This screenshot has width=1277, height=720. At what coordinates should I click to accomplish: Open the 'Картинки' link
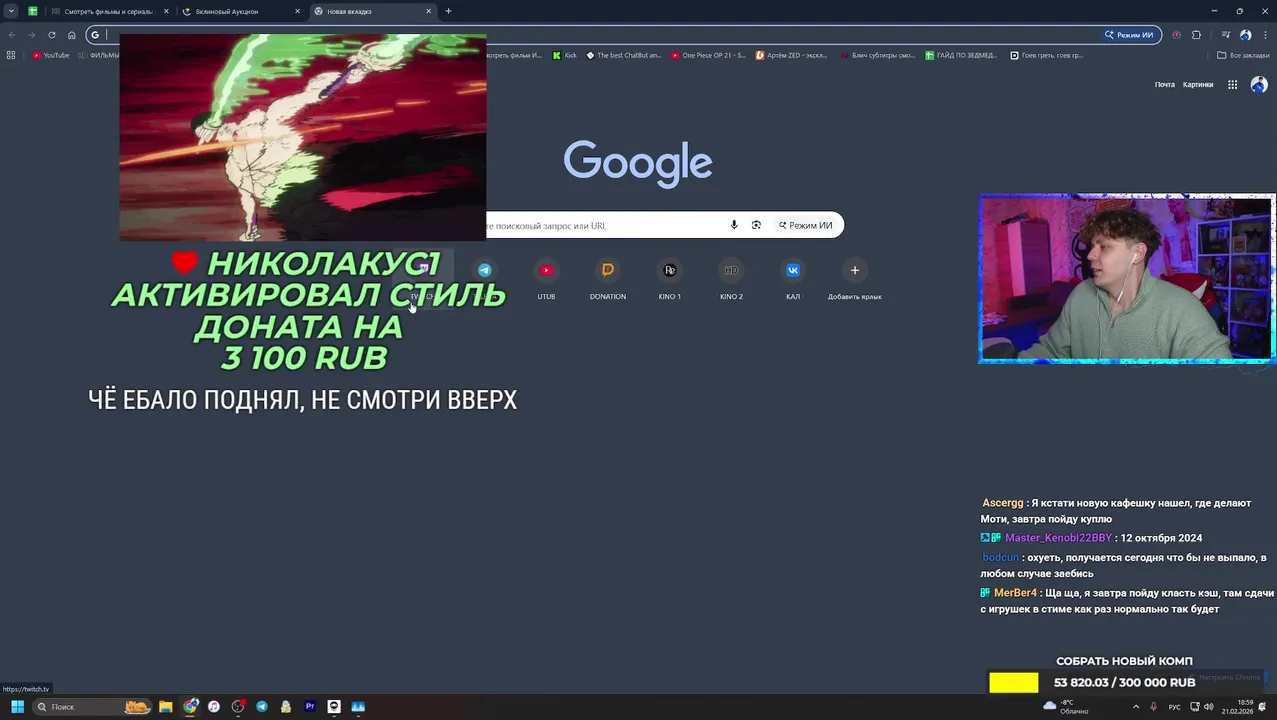coord(1198,85)
